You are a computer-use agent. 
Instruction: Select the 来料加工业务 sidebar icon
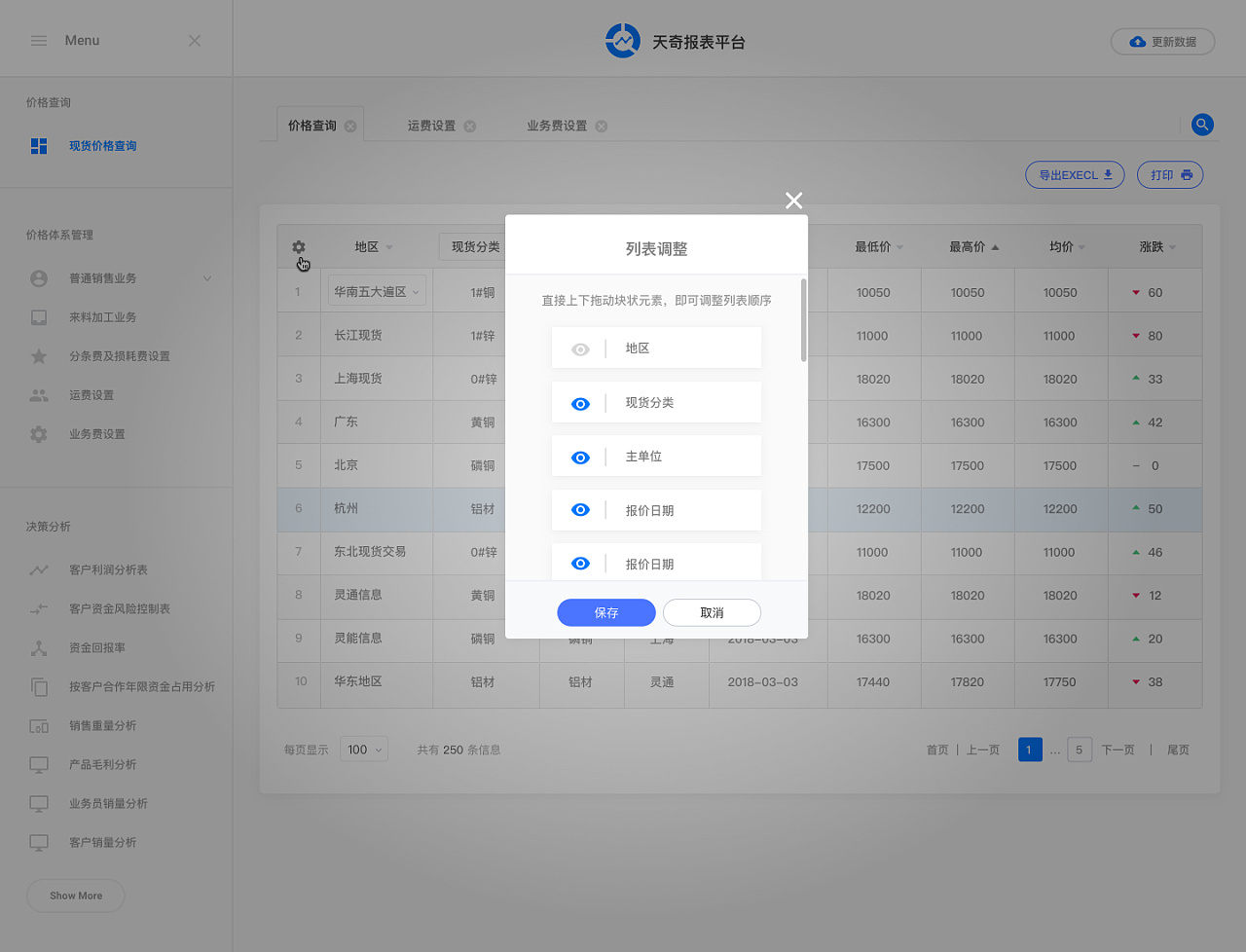(38, 317)
